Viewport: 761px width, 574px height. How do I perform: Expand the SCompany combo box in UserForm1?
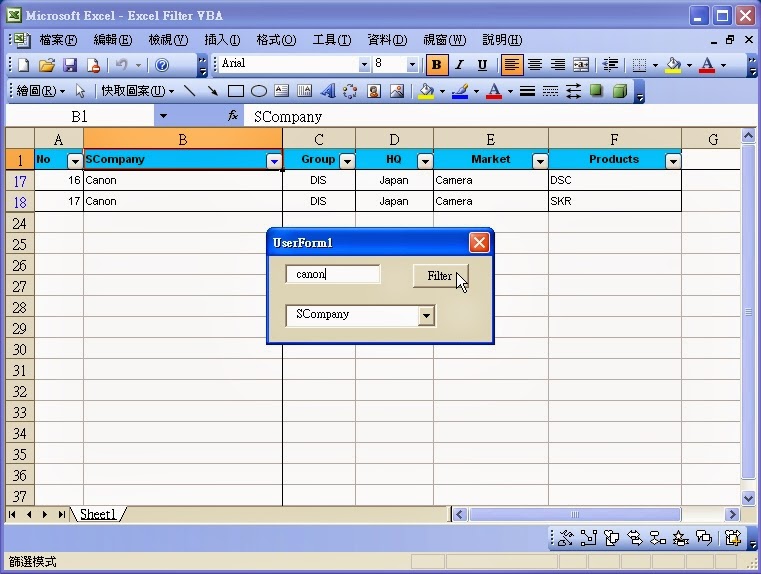426,316
